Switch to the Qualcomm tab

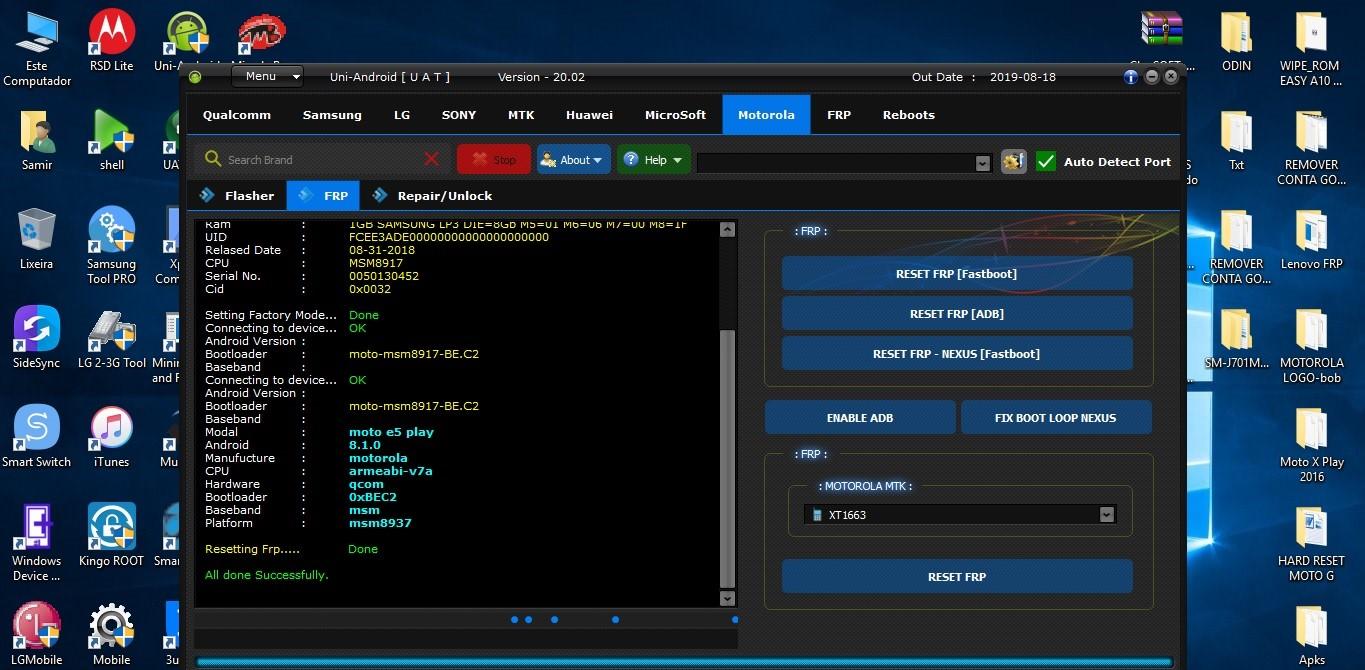pos(237,115)
